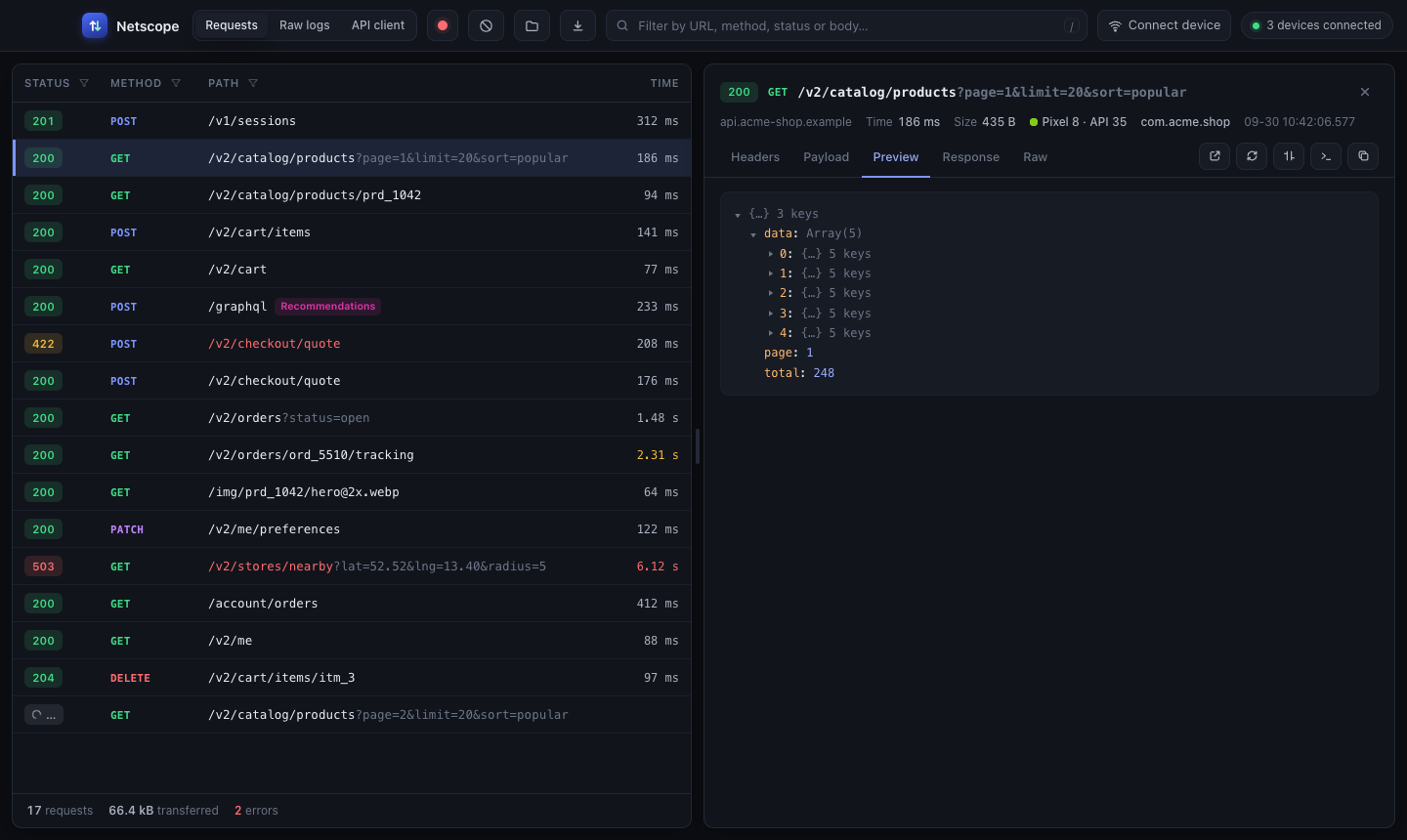The image size is (1407, 840).
Task: Export requests with the download icon
Action: click(577, 25)
